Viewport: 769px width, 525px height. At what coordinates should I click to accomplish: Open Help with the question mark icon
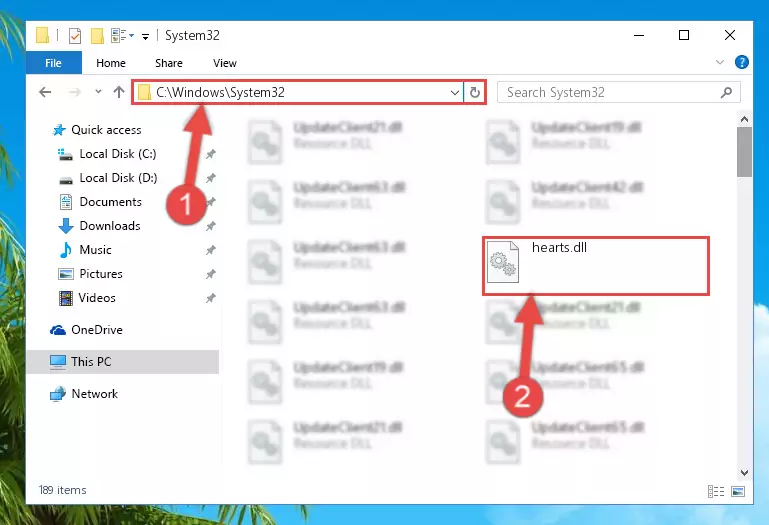(742, 62)
